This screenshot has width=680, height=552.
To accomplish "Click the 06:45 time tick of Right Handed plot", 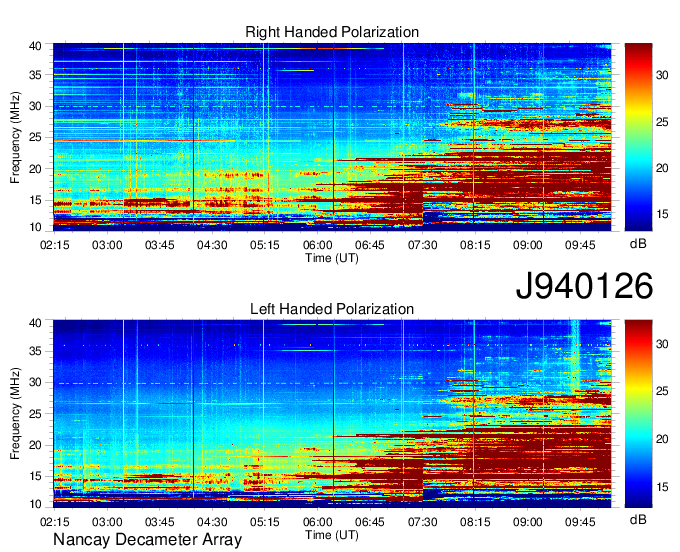I will pos(370,245).
